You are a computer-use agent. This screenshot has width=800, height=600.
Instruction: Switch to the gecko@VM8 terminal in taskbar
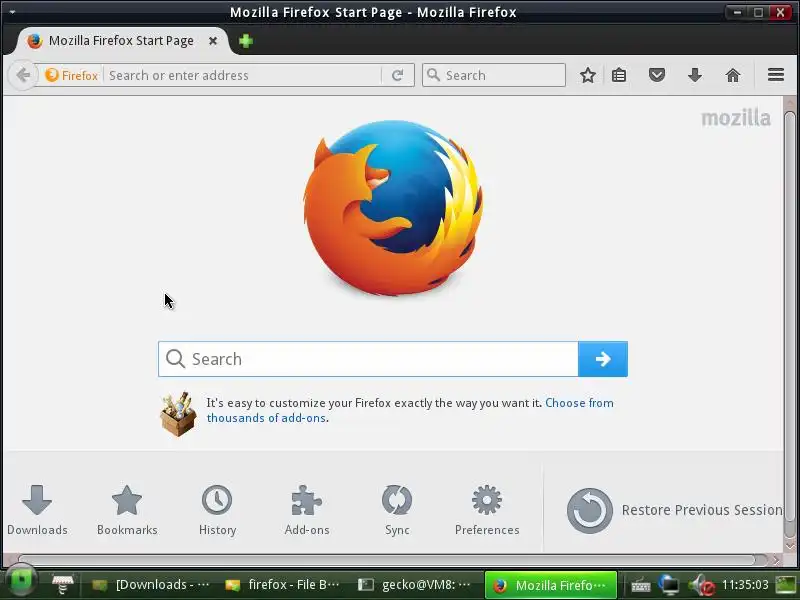tap(414, 585)
